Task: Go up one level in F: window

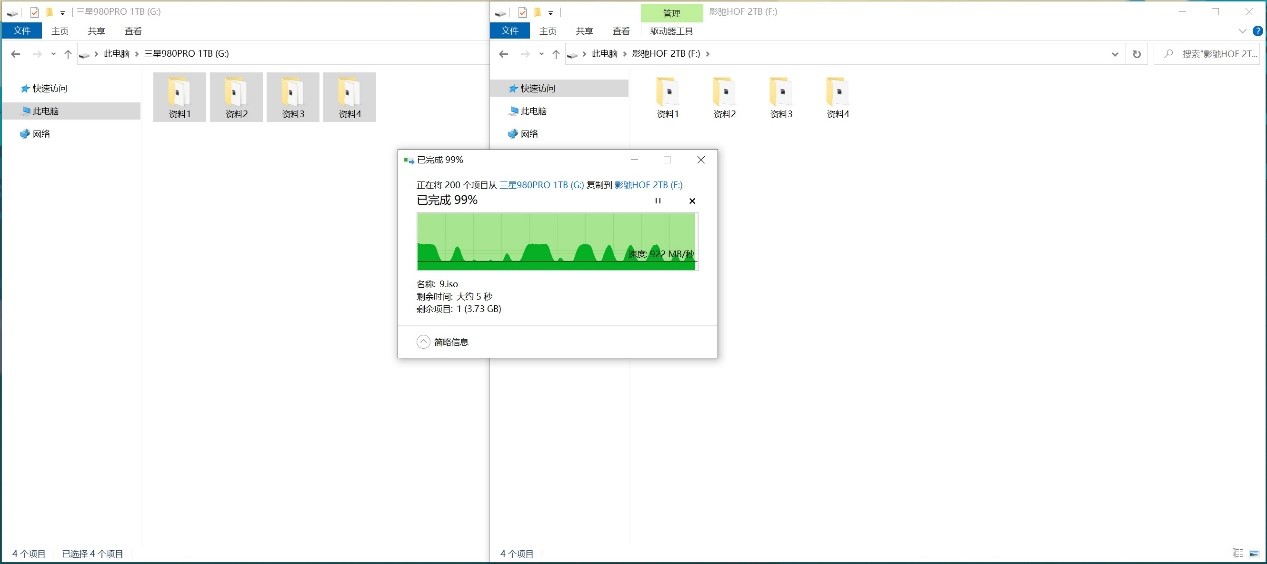Action: pyautogui.click(x=556, y=54)
